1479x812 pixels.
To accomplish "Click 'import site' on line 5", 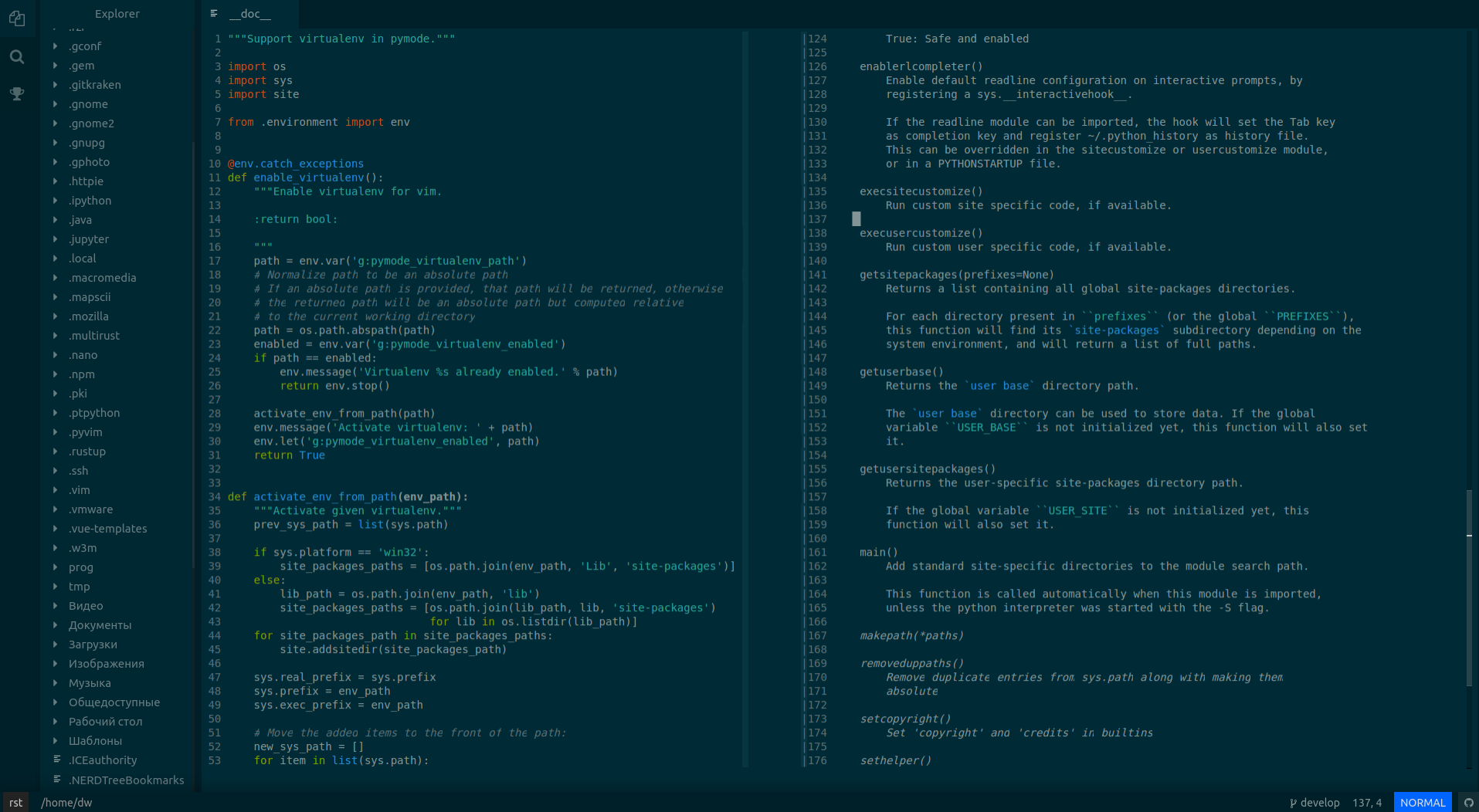I will pos(263,94).
